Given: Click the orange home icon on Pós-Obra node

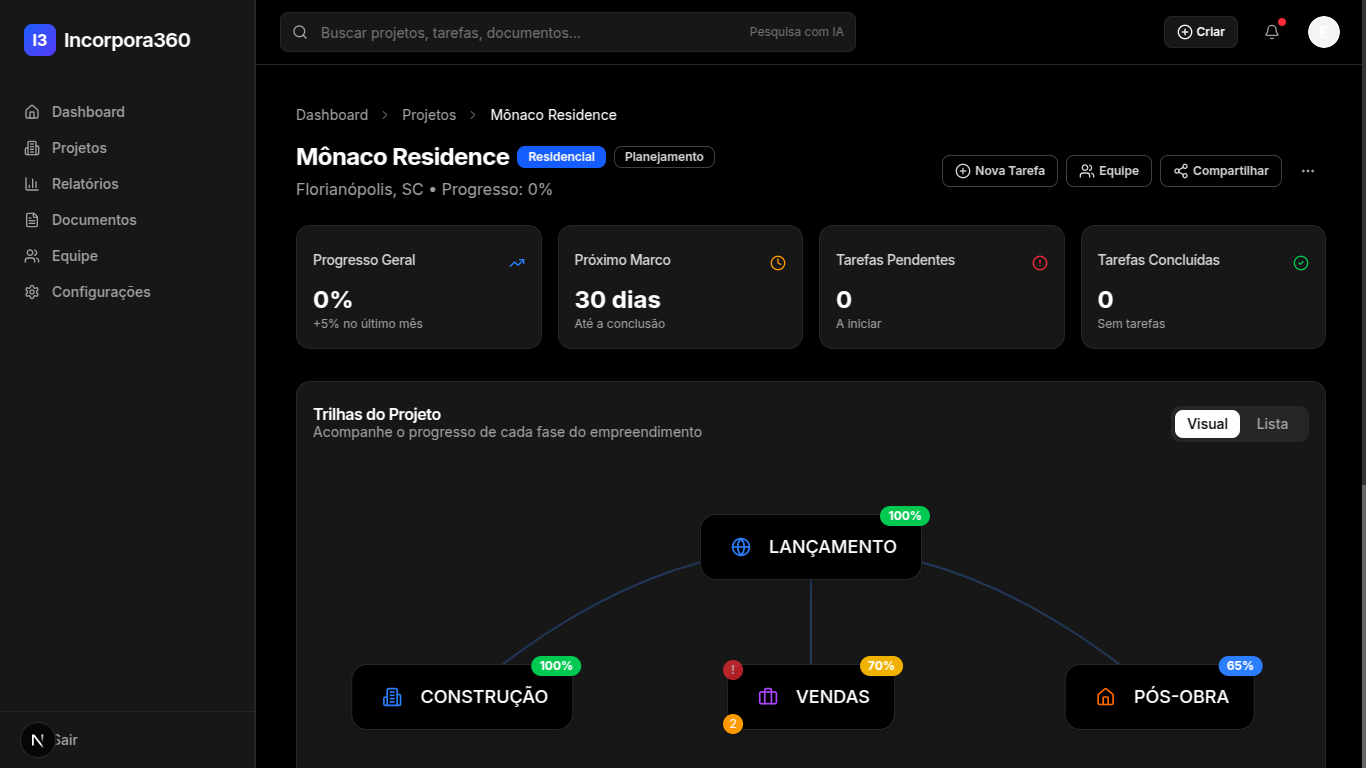Looking at the screenshot, I should pos(1104,697).
